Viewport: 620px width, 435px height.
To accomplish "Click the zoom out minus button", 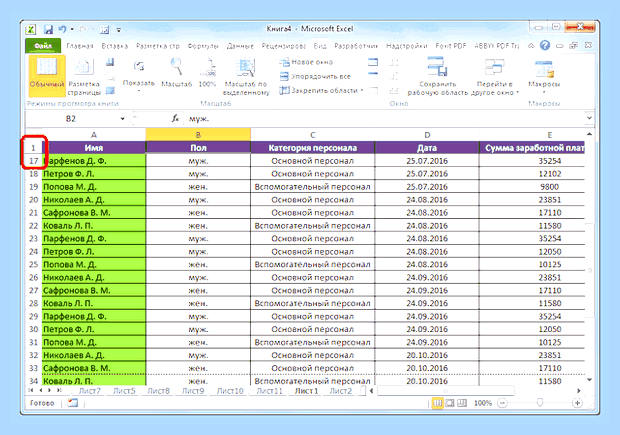I will point(503,403).
